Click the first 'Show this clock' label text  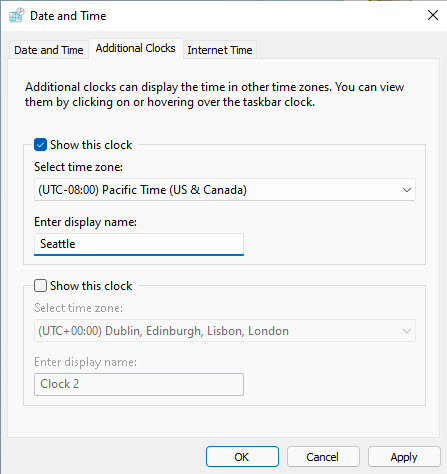[91, 145]
